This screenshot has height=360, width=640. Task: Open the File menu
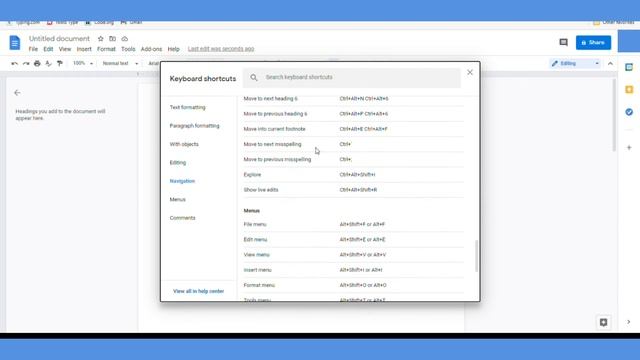[x=33, y=49]
